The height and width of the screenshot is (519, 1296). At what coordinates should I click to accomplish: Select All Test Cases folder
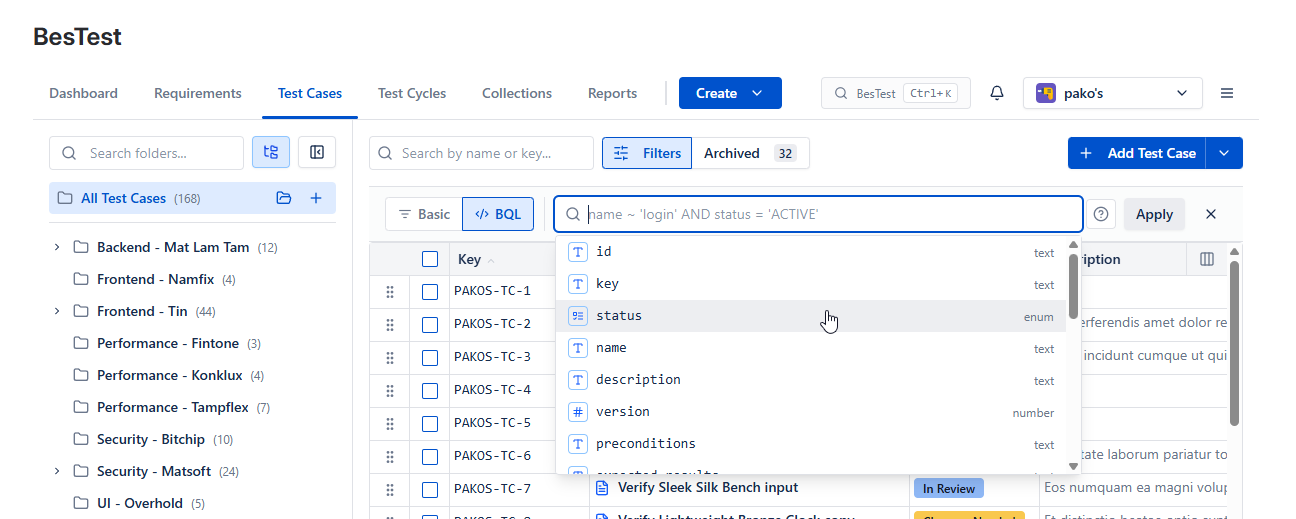[192, 198]
